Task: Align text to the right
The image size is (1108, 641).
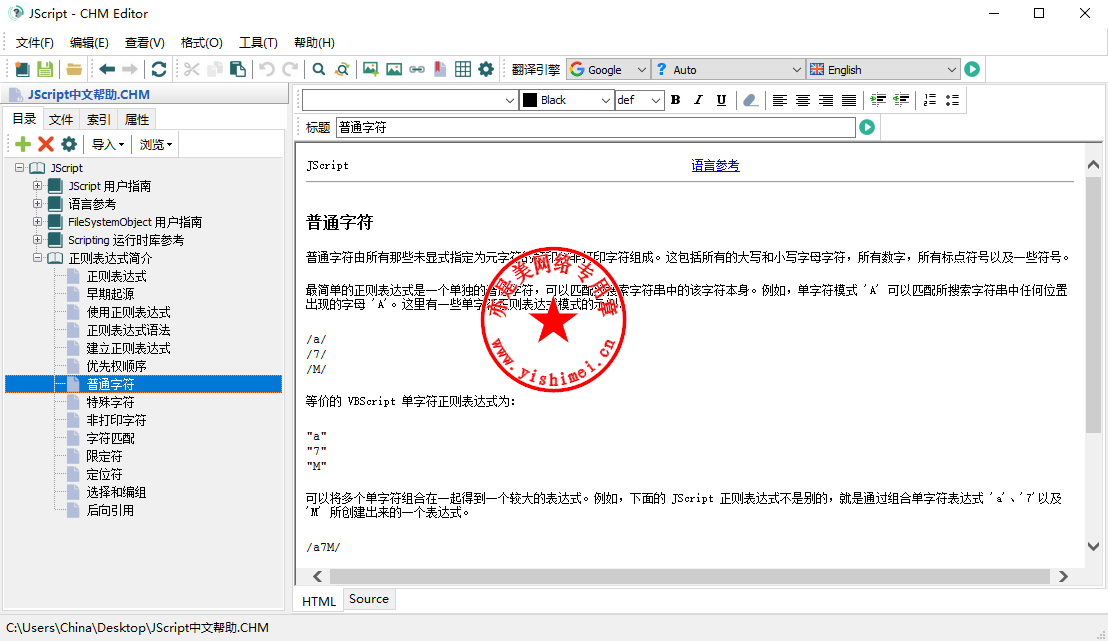Action: [825, 100]
